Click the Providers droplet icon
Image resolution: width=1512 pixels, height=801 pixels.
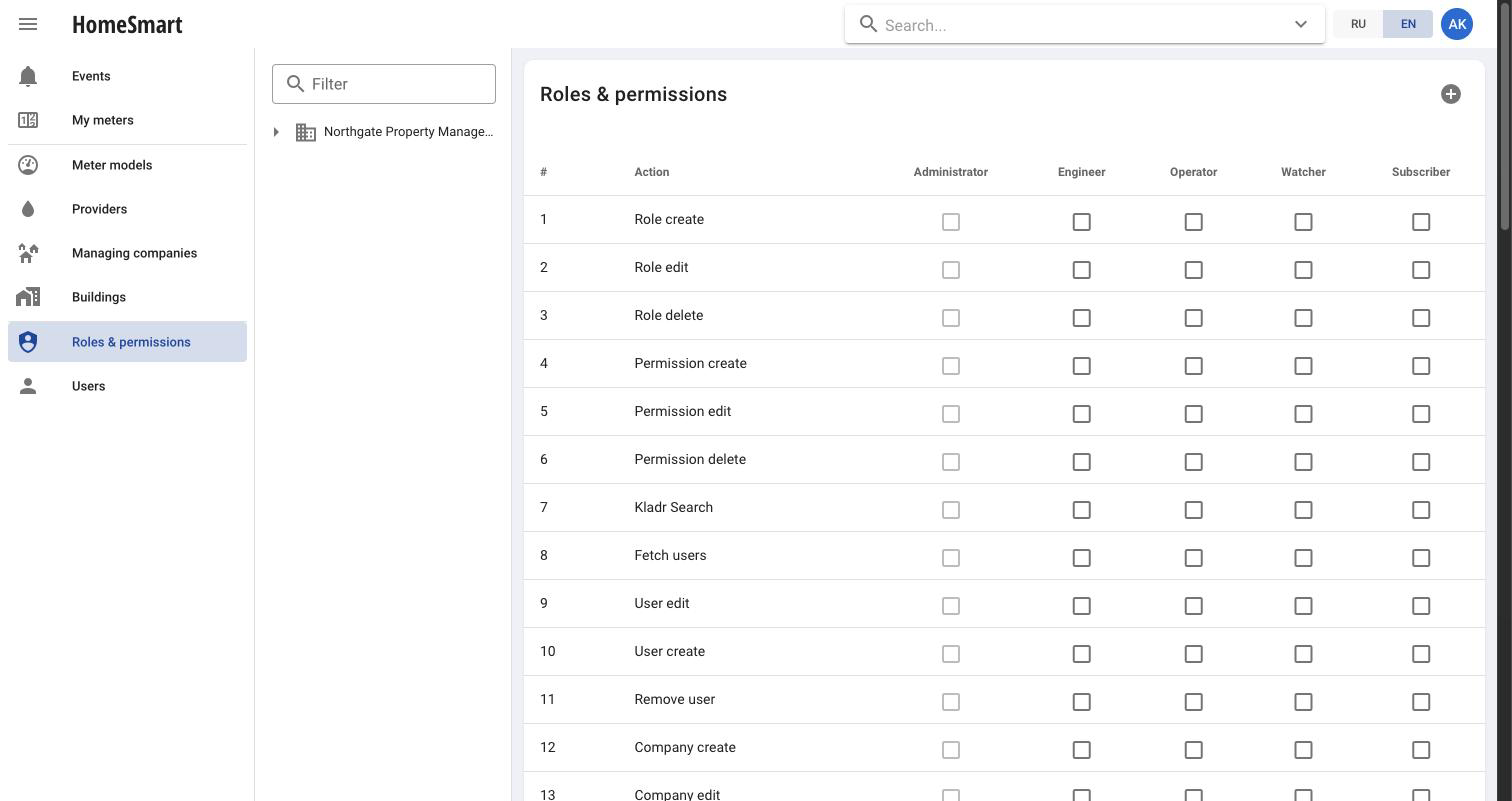point(28,209)
